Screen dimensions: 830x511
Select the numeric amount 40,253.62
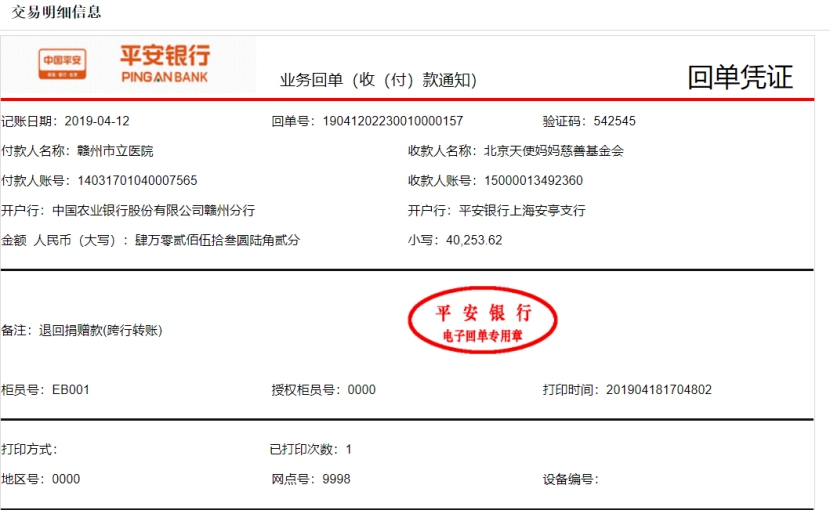[x=474, y=240]
